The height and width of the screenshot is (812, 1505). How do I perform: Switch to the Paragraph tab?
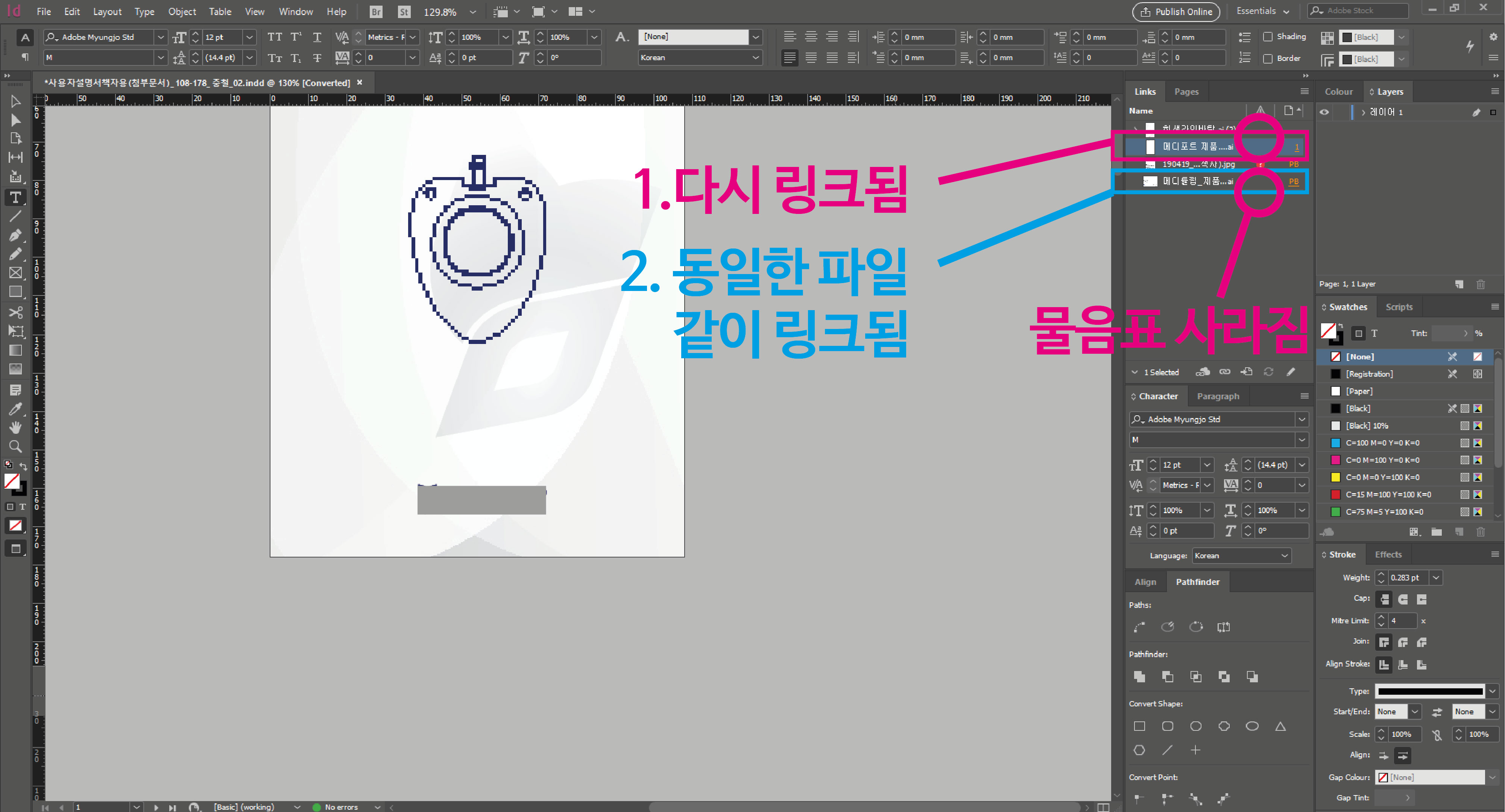point(1218,396)
